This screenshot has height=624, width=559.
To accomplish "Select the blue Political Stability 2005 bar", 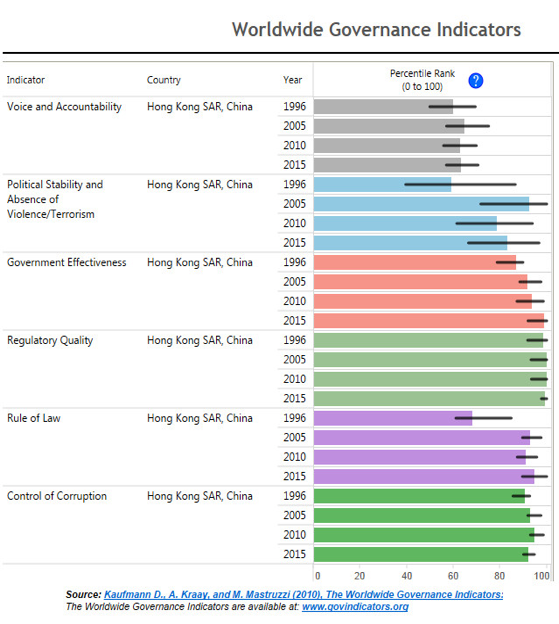I will pos(421,204).
